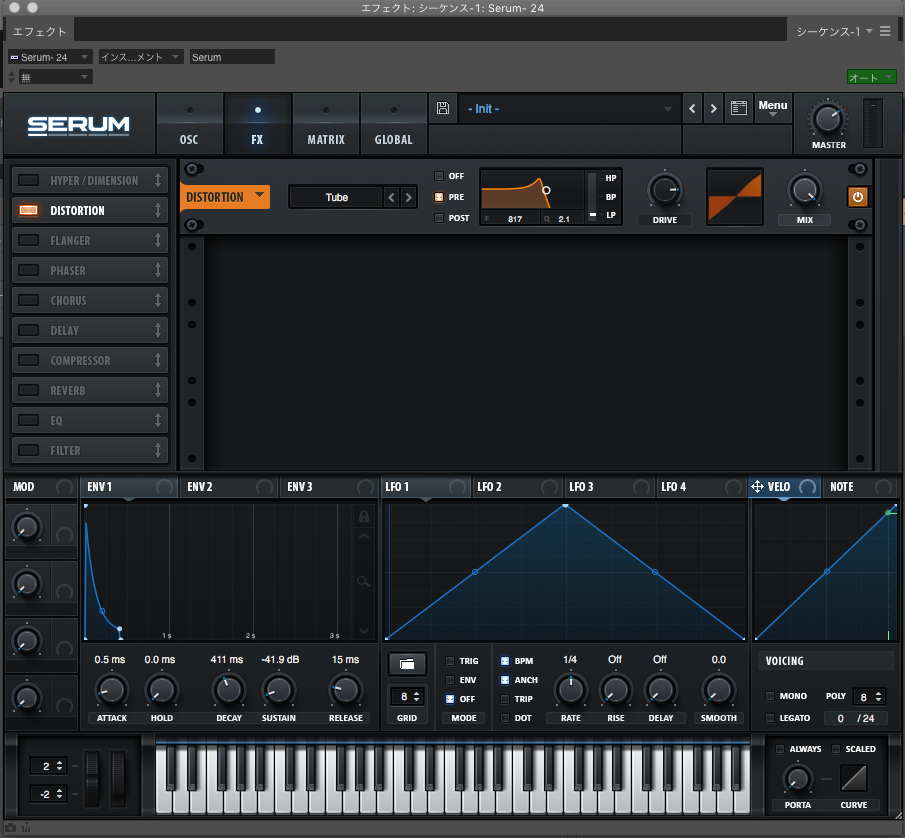Viewport: 905px width, 838px height.
Task: Click the LFO folder load shape icon
Action: [407, 664]
